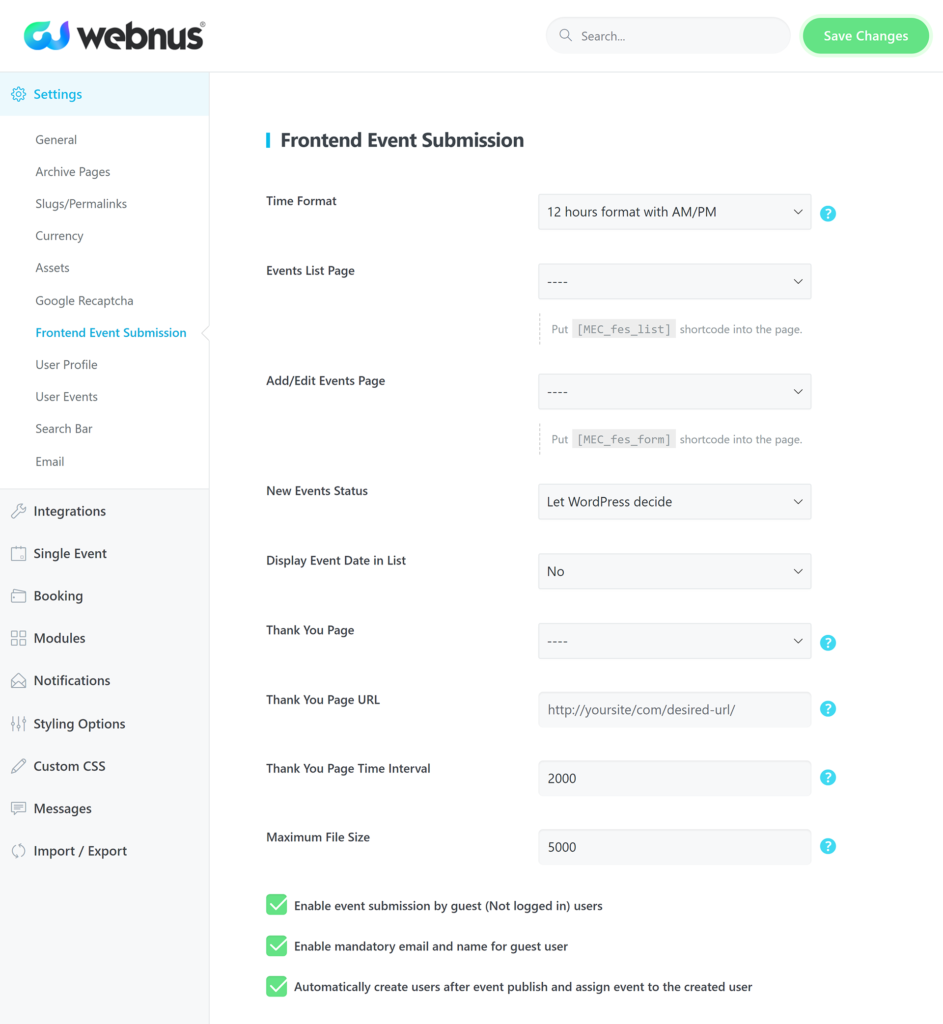
Task: Open Modules from the sidebar icon
Action: pos(18,638)
